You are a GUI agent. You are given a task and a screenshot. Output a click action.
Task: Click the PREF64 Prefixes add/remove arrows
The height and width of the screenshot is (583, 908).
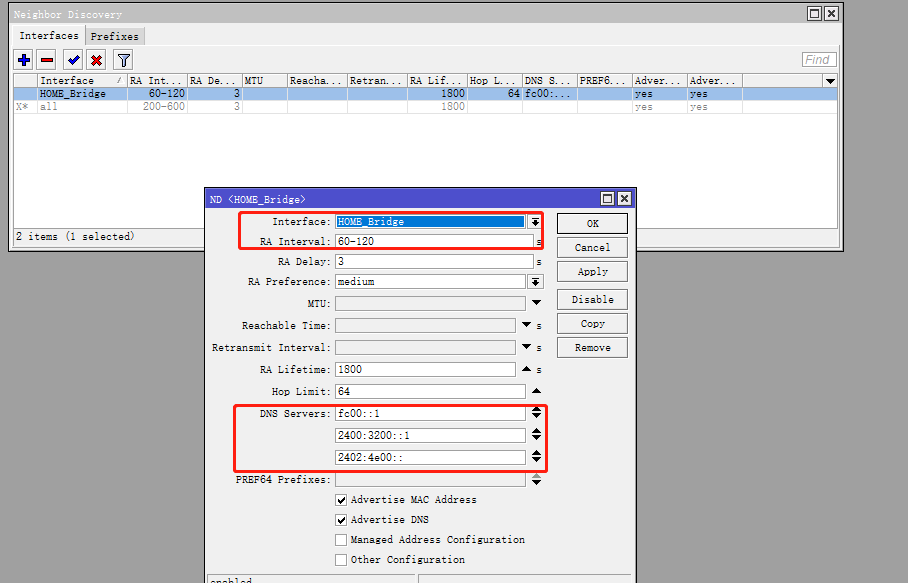536,479
